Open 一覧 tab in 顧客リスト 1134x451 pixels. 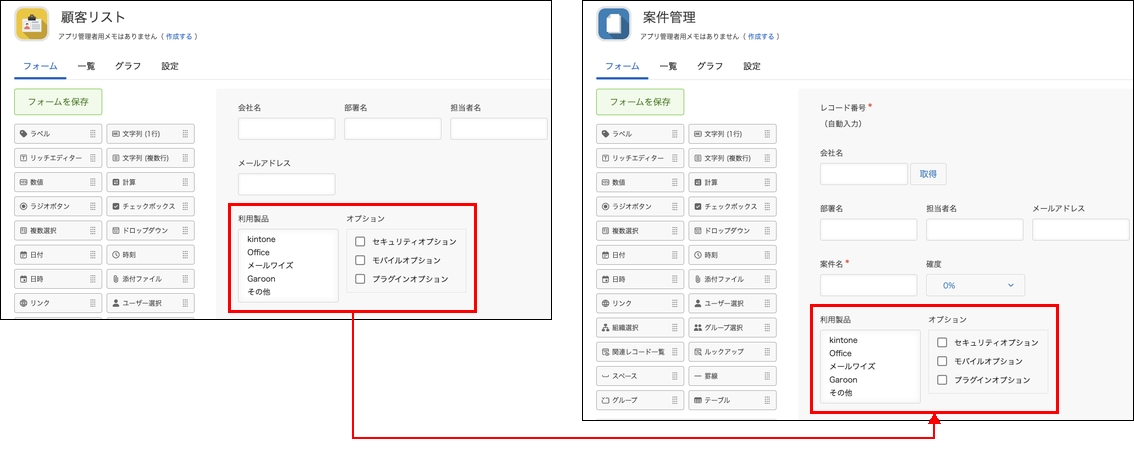click(86, 66)
